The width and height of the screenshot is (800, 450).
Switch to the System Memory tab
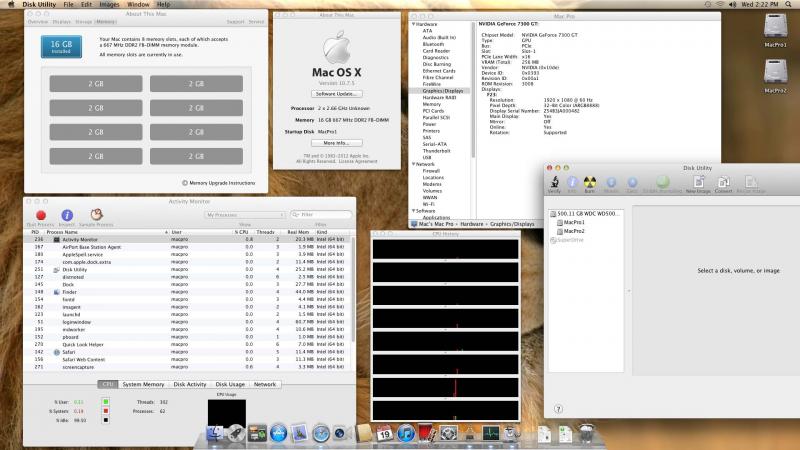143,384
